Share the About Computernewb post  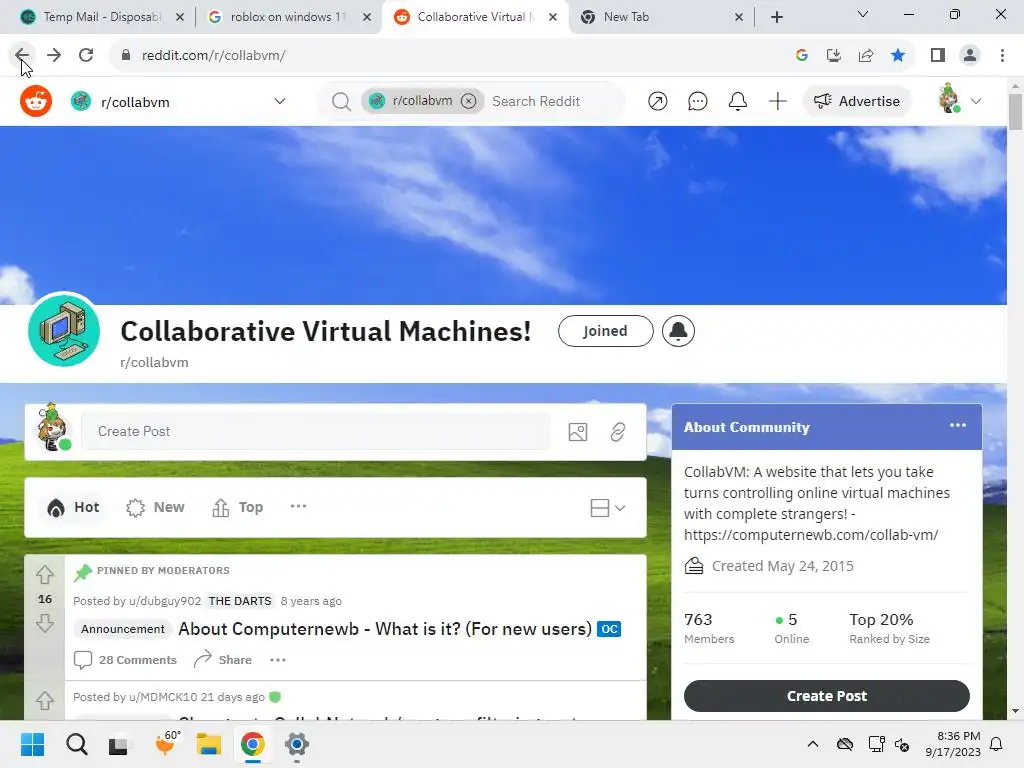(x=223, y=660)
